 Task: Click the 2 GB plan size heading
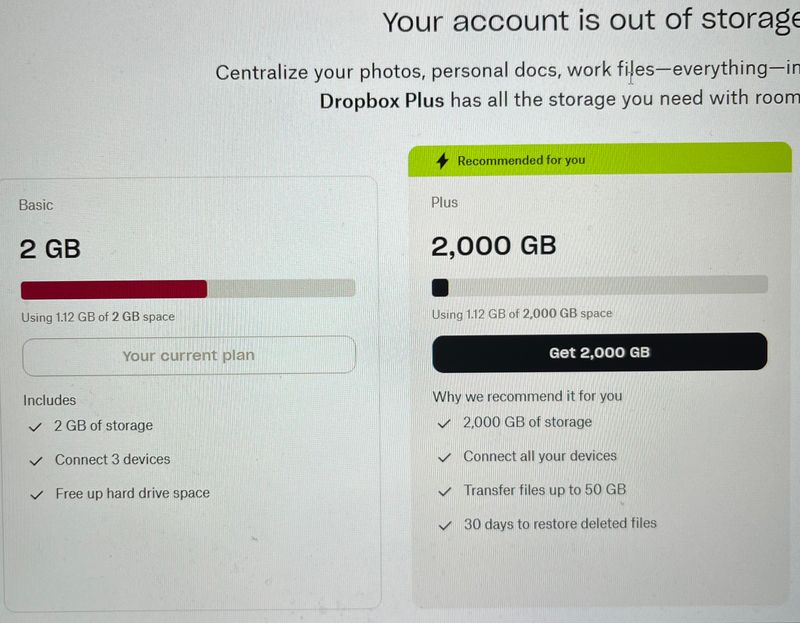click(50, 249)
